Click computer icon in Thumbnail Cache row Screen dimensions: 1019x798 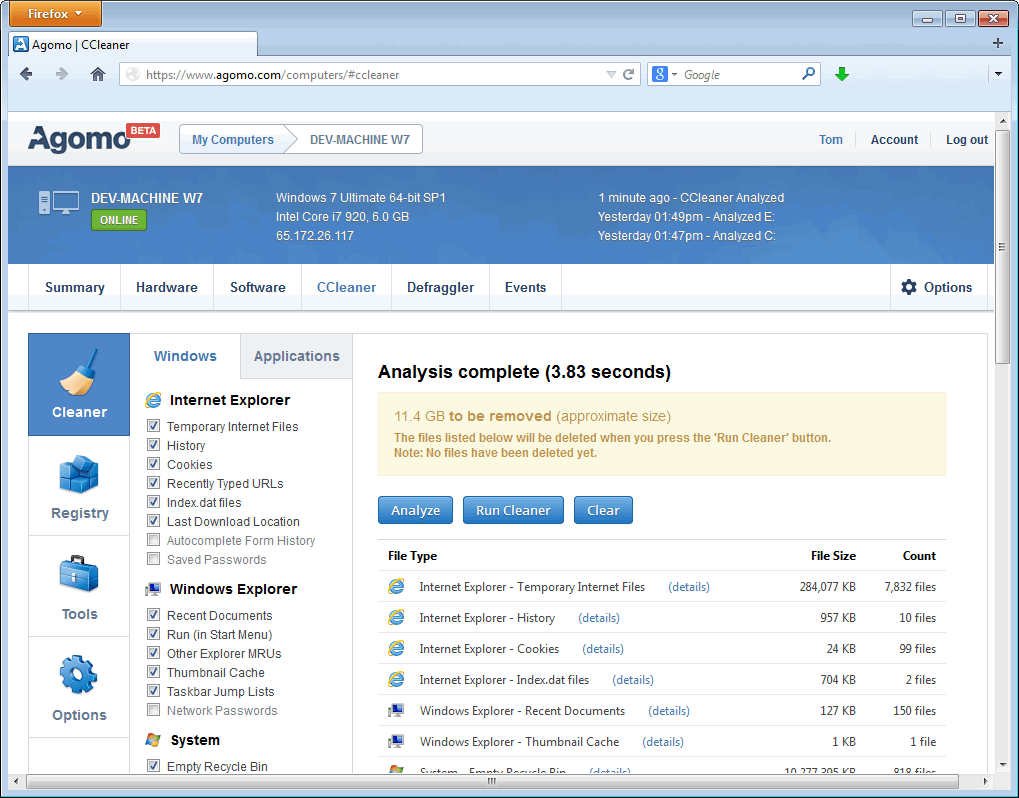click(396, 741)
